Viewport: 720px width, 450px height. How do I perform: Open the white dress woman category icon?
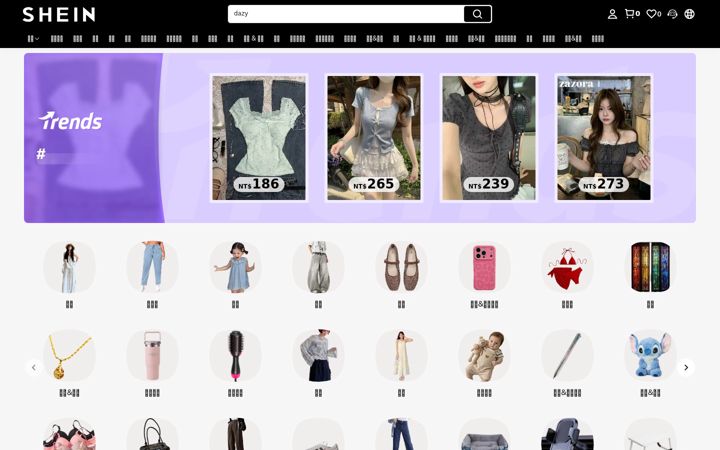(69, 267)
